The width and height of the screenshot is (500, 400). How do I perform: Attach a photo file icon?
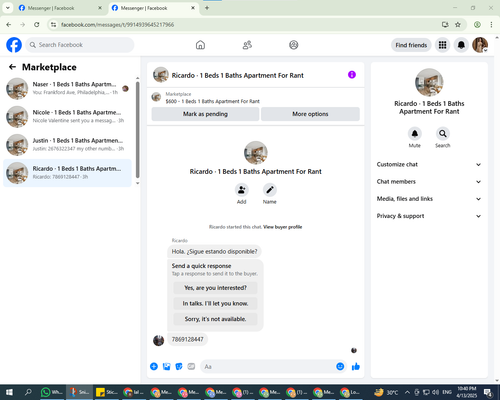(x=166, y=367)
